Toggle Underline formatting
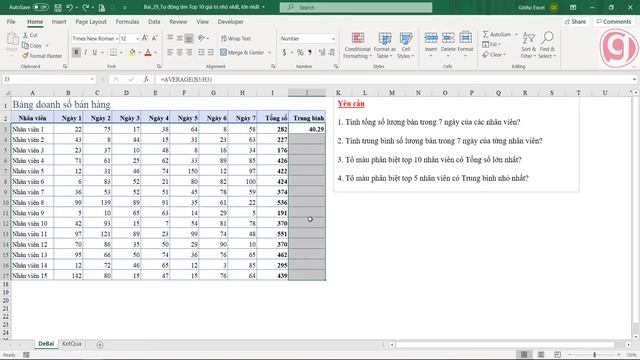The image size is (640, 360). (x=95, y=53)
